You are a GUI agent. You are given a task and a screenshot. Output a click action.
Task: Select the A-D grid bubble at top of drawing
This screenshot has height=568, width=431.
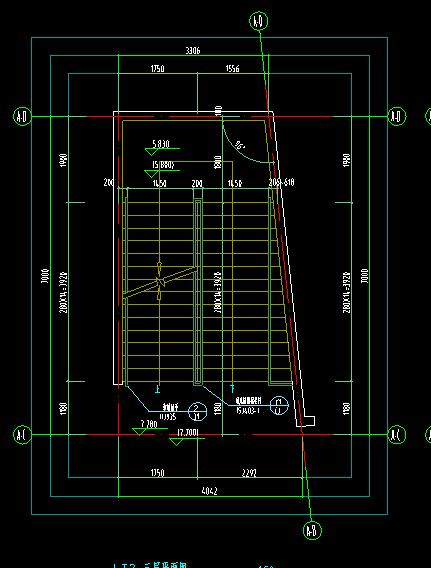259,21
